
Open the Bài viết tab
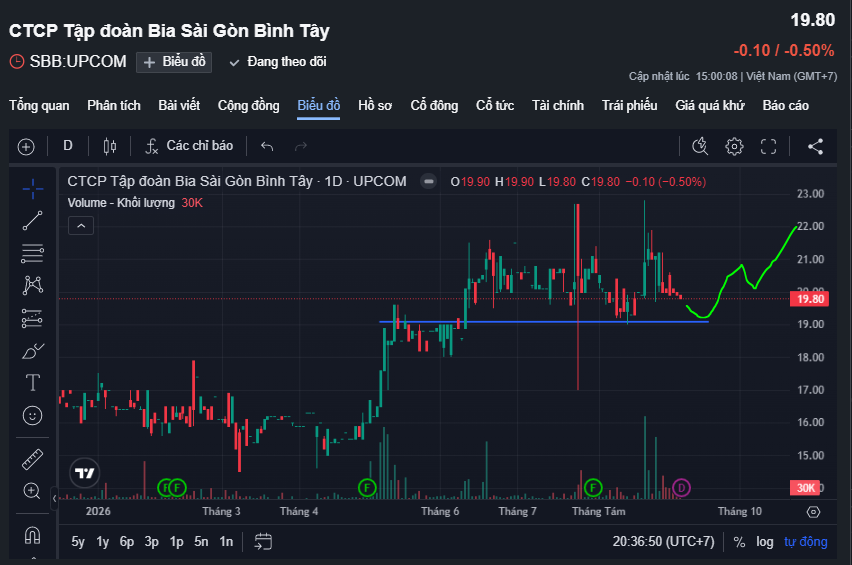[179, 105]
